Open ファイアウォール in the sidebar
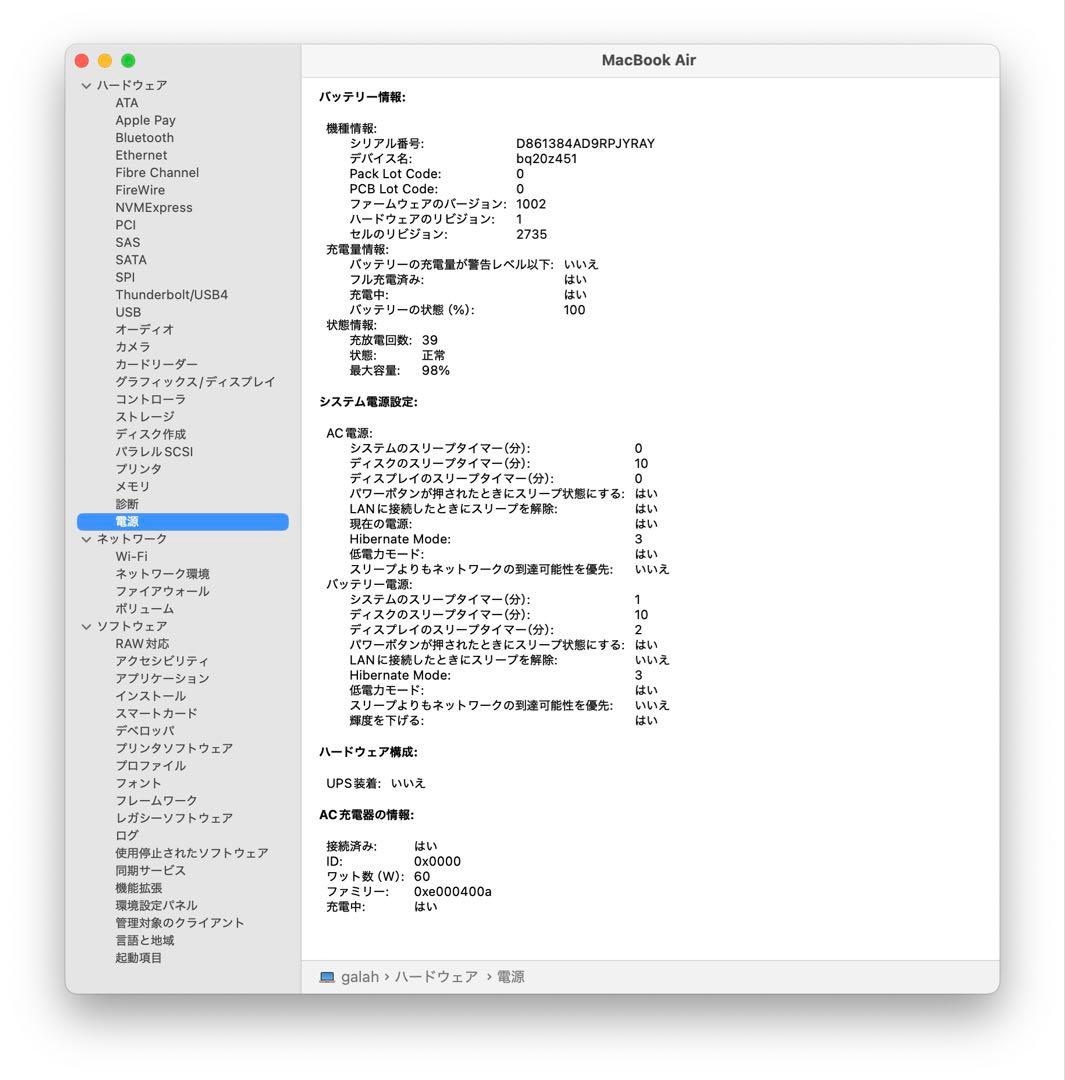1065x1080 pixels. [x=163, y=591]
